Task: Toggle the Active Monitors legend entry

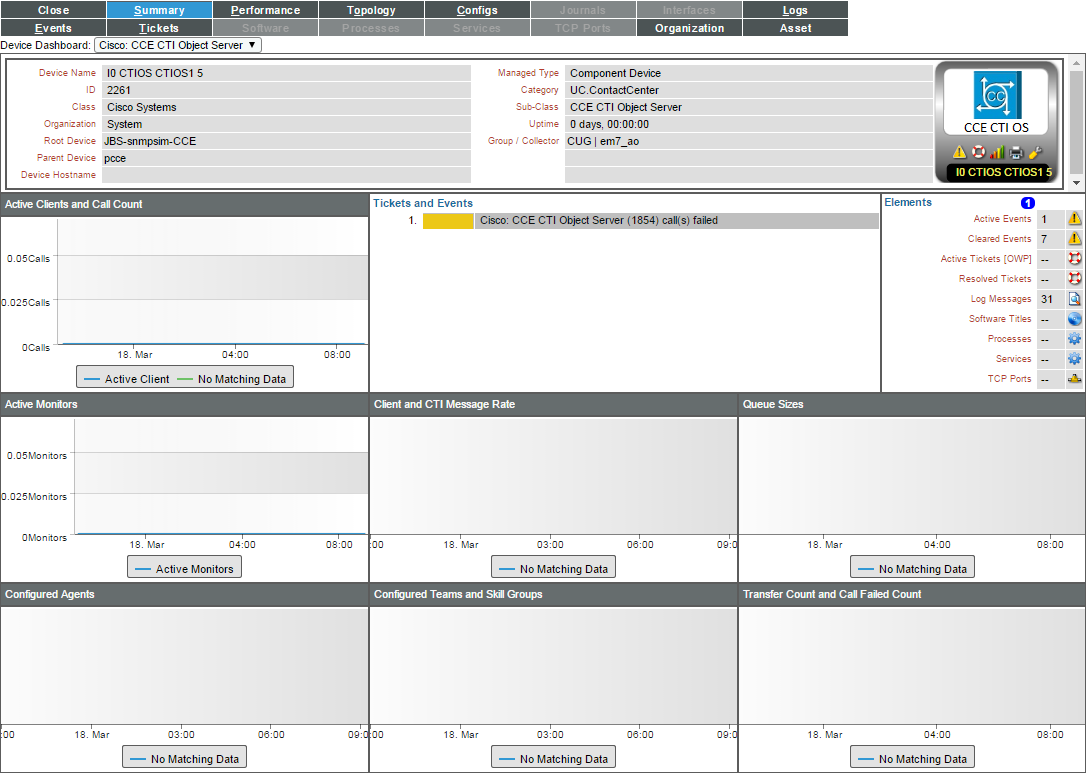Action: (184, 569)
